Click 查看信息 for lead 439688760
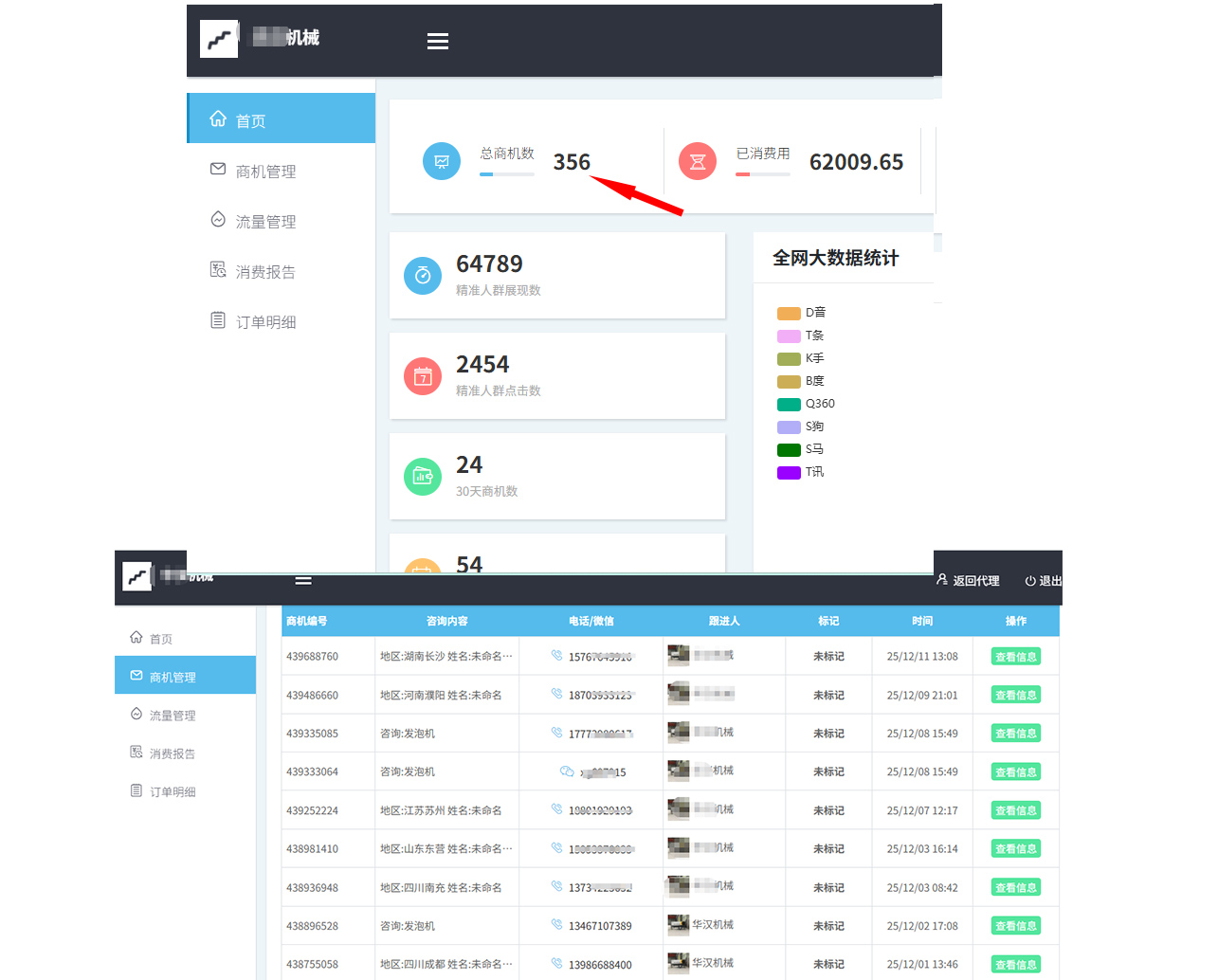The width and height of the screenshot is (1218, 980). 1015,657
